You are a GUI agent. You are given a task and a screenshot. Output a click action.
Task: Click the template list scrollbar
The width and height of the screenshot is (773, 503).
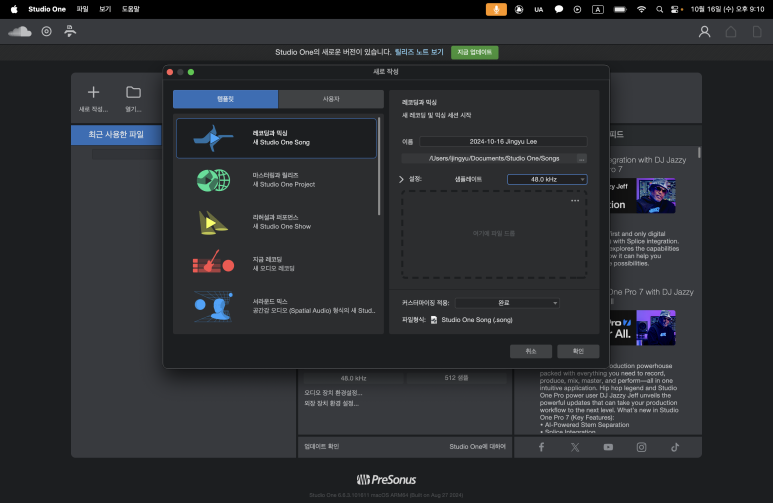(x=379, y=166)
